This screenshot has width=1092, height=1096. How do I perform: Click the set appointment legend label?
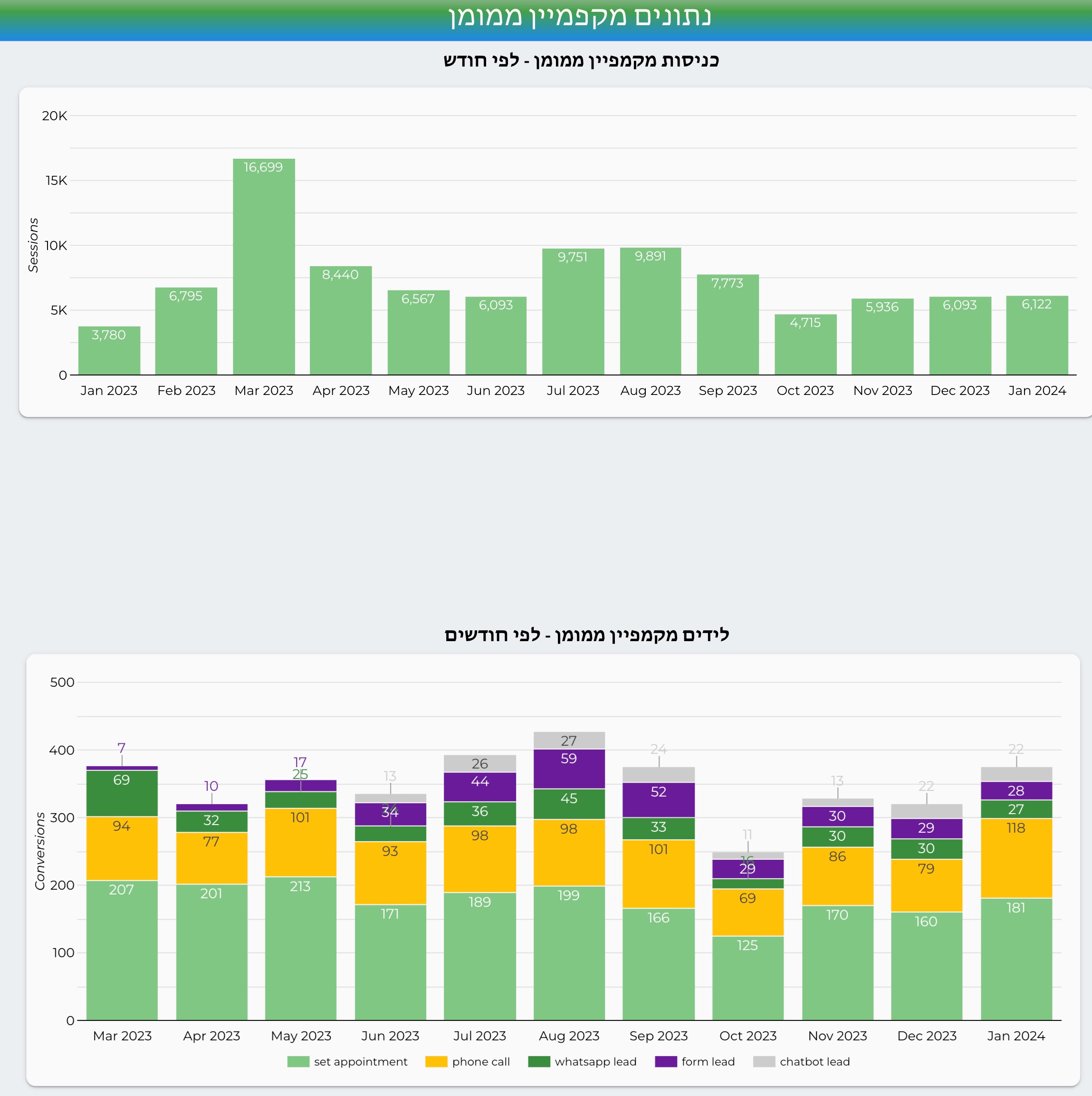click(x=361, y=1061)
